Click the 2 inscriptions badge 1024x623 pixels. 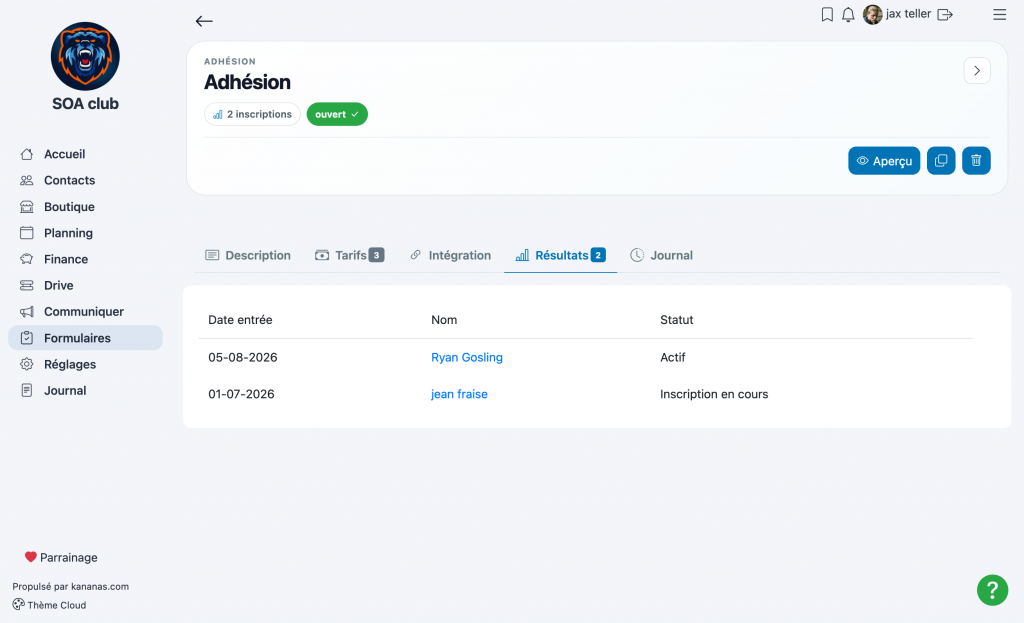tap(252, 114)
